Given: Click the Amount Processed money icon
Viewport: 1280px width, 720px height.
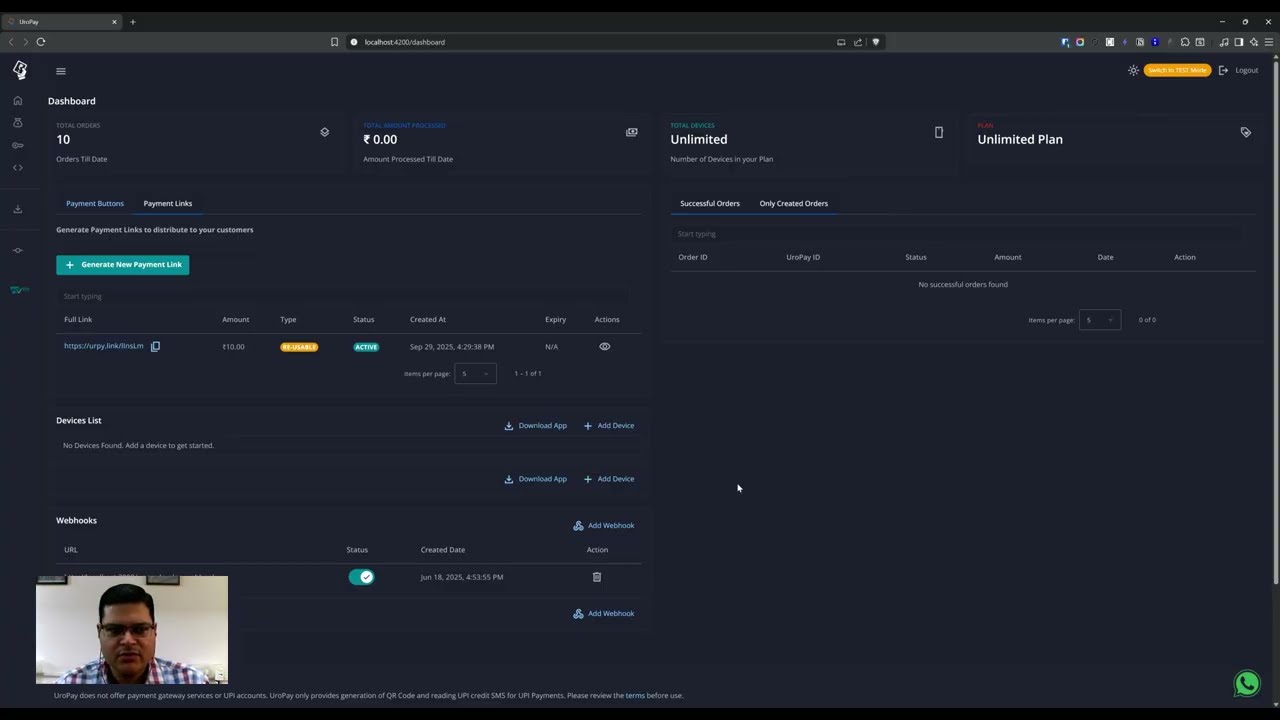Looking at the screenshot, I should (632, 132).
